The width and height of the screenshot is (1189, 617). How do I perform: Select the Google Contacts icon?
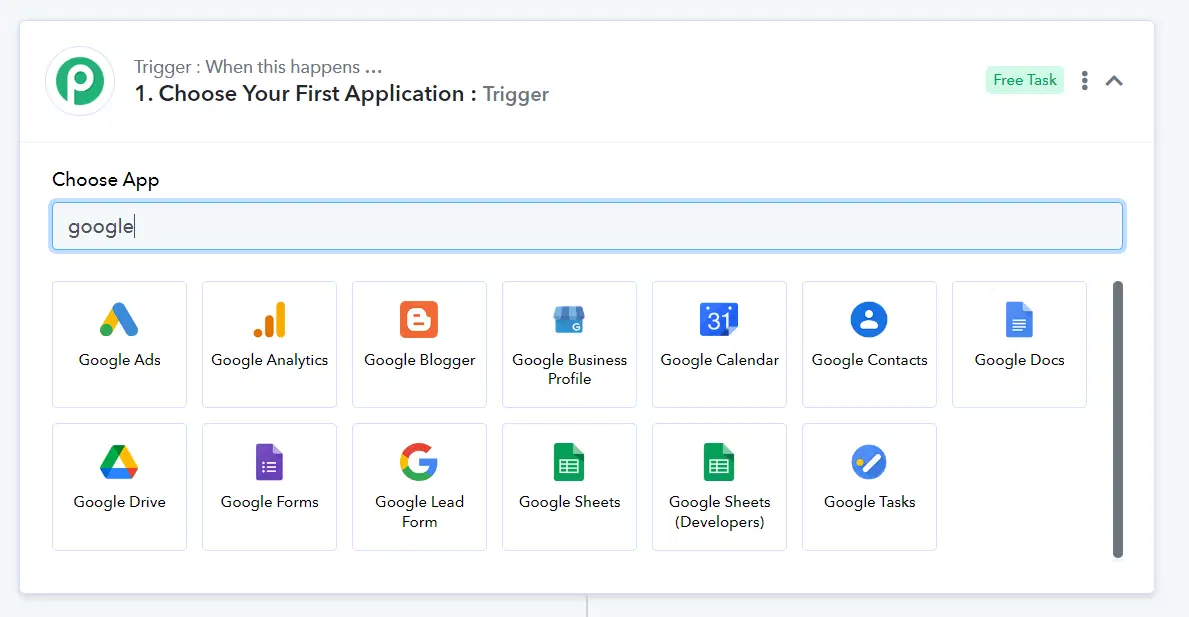[x=869, y=319]
